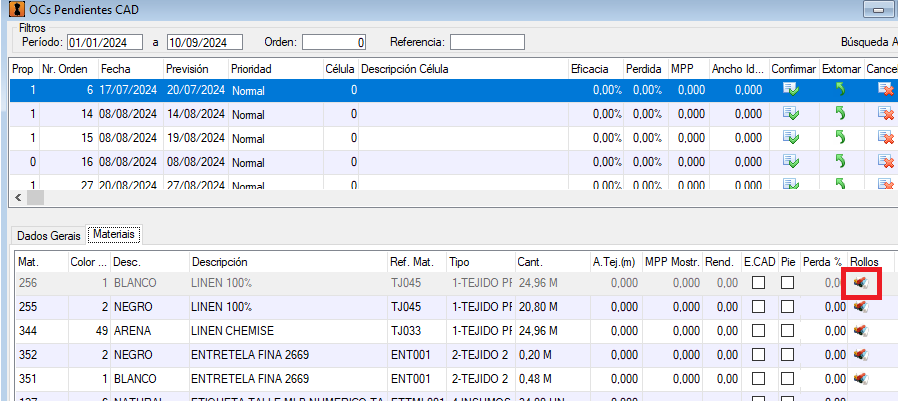Image resolution: width=898 pixels, height=401 pixels.
Task: Select order row dated 17/07/2024
Action: [452, 90]
